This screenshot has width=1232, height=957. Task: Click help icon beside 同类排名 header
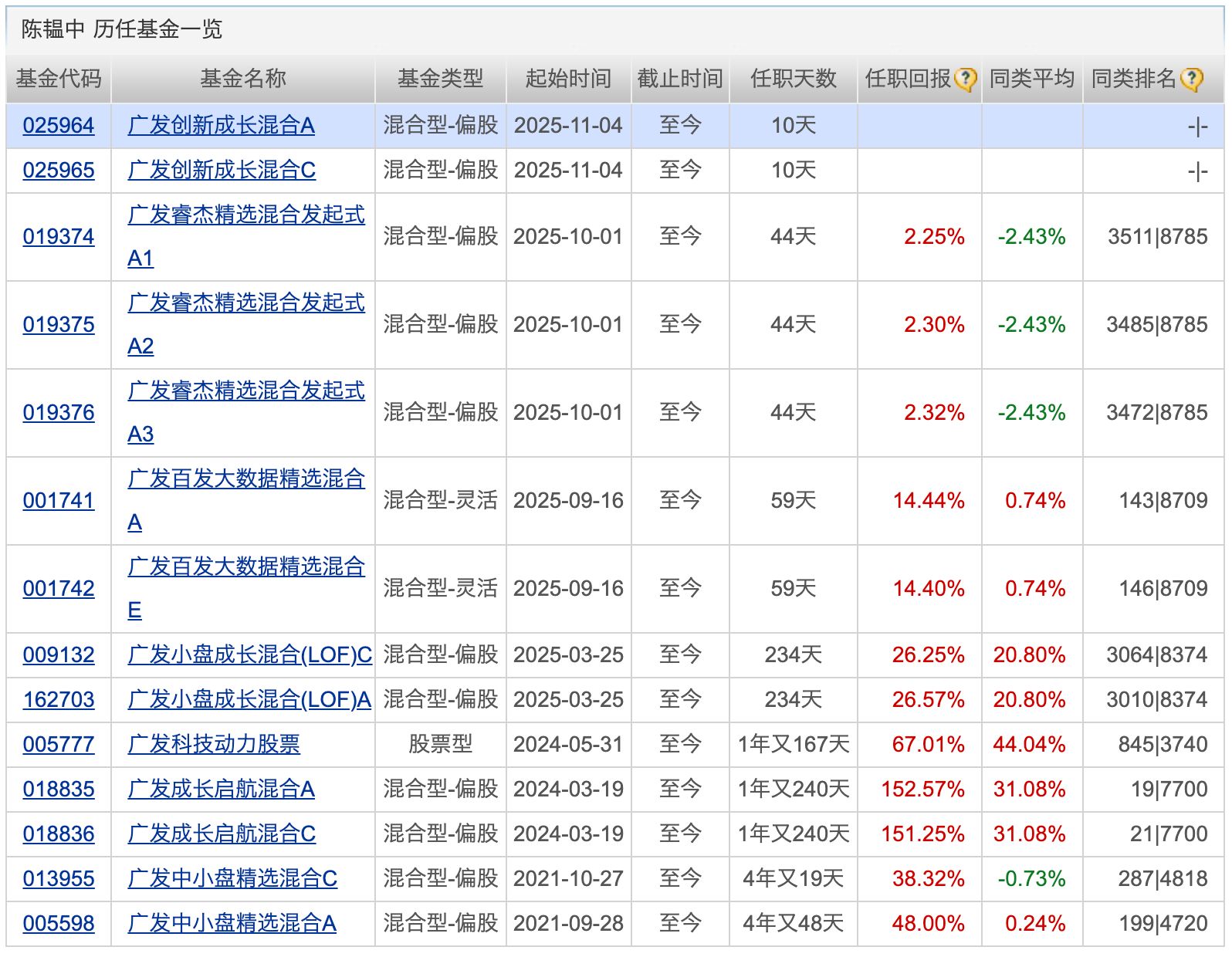coord(1191,79)
